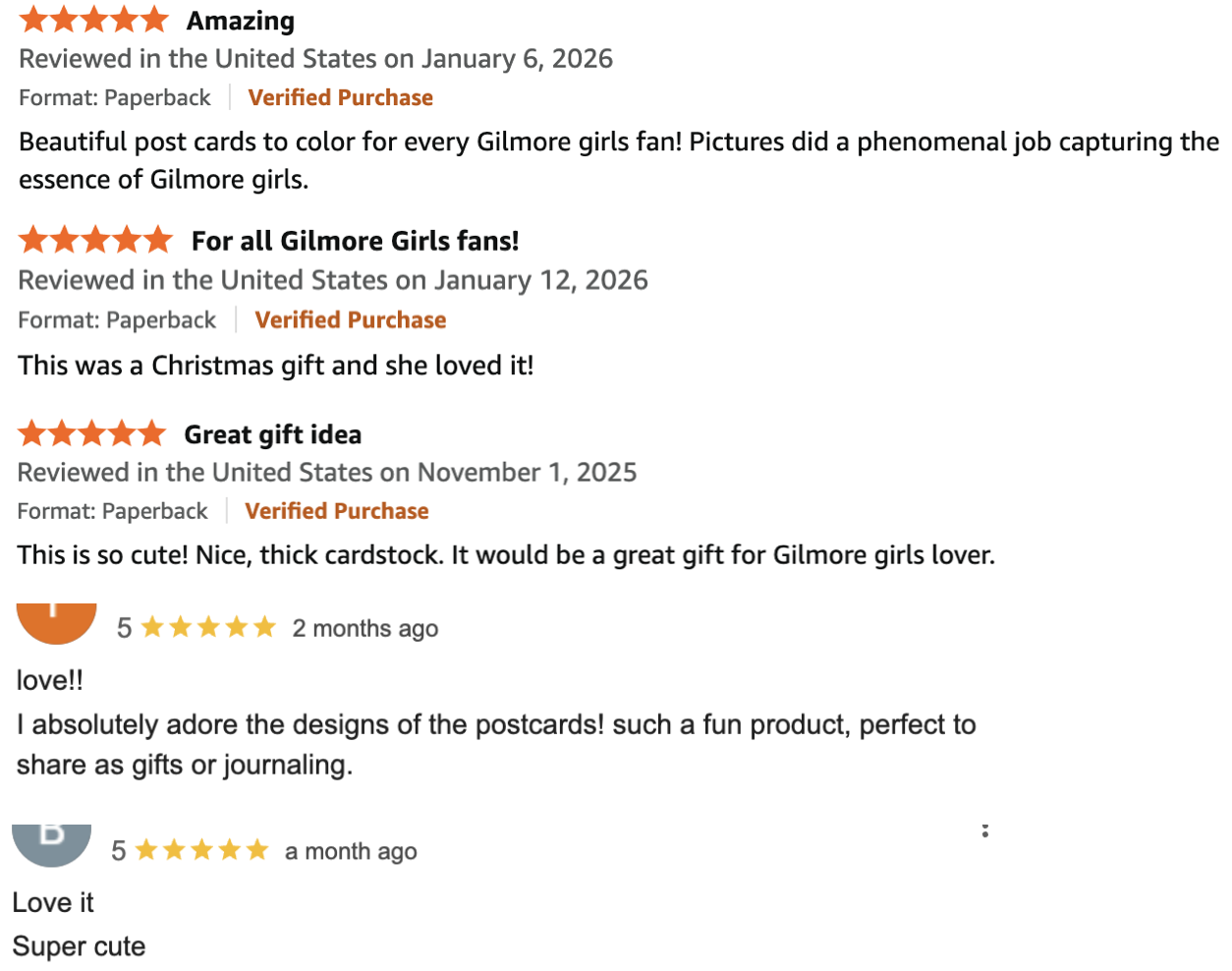
Task: Click the a month ago timestamp
Action: (x=351, y=851)
